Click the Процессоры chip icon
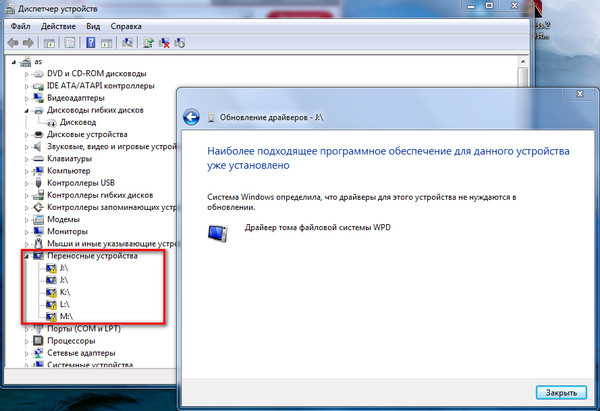 pos(38,341)
